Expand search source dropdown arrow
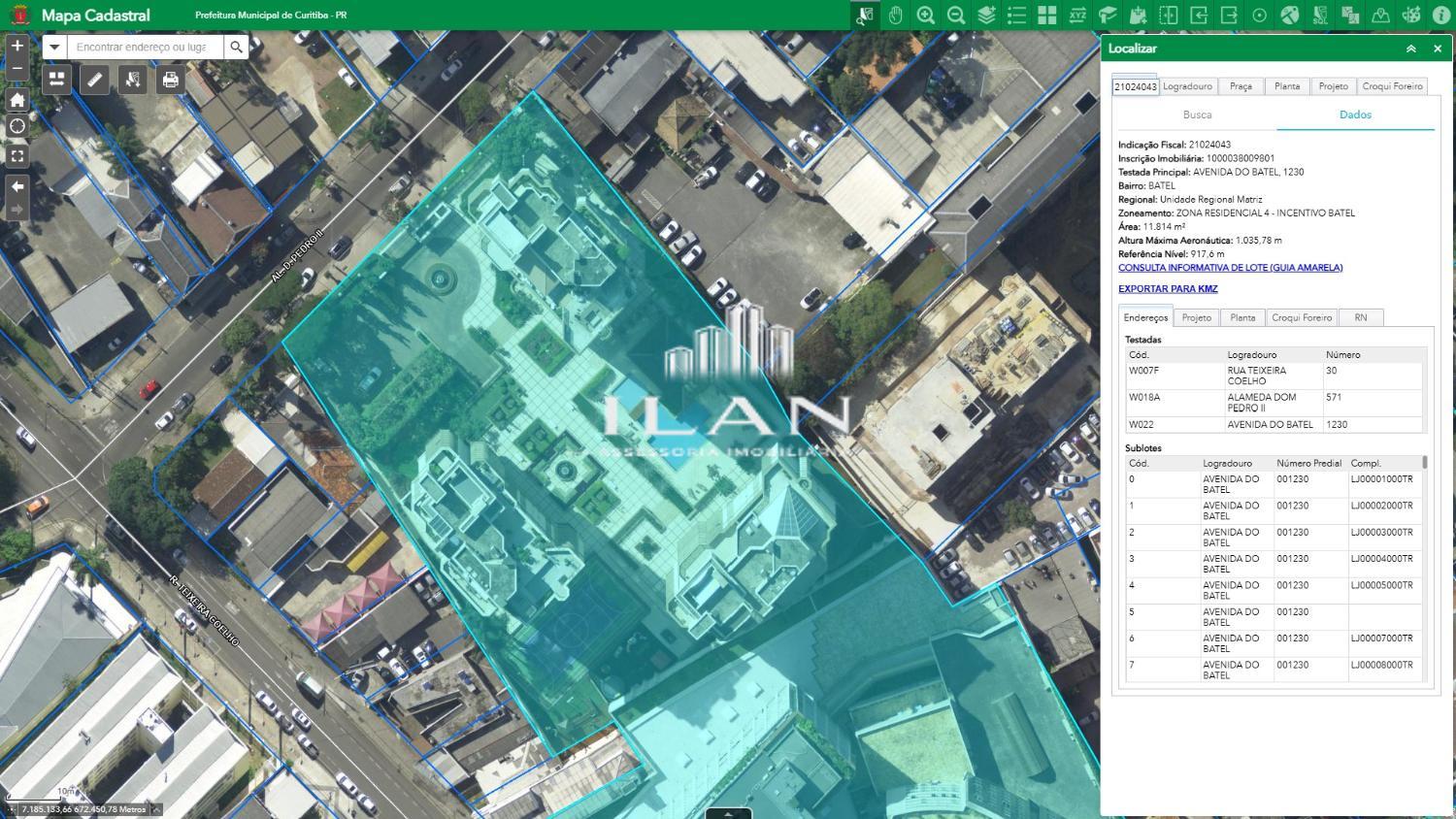The height and width of the screenshot is (819, 1456). pos(54,47)
